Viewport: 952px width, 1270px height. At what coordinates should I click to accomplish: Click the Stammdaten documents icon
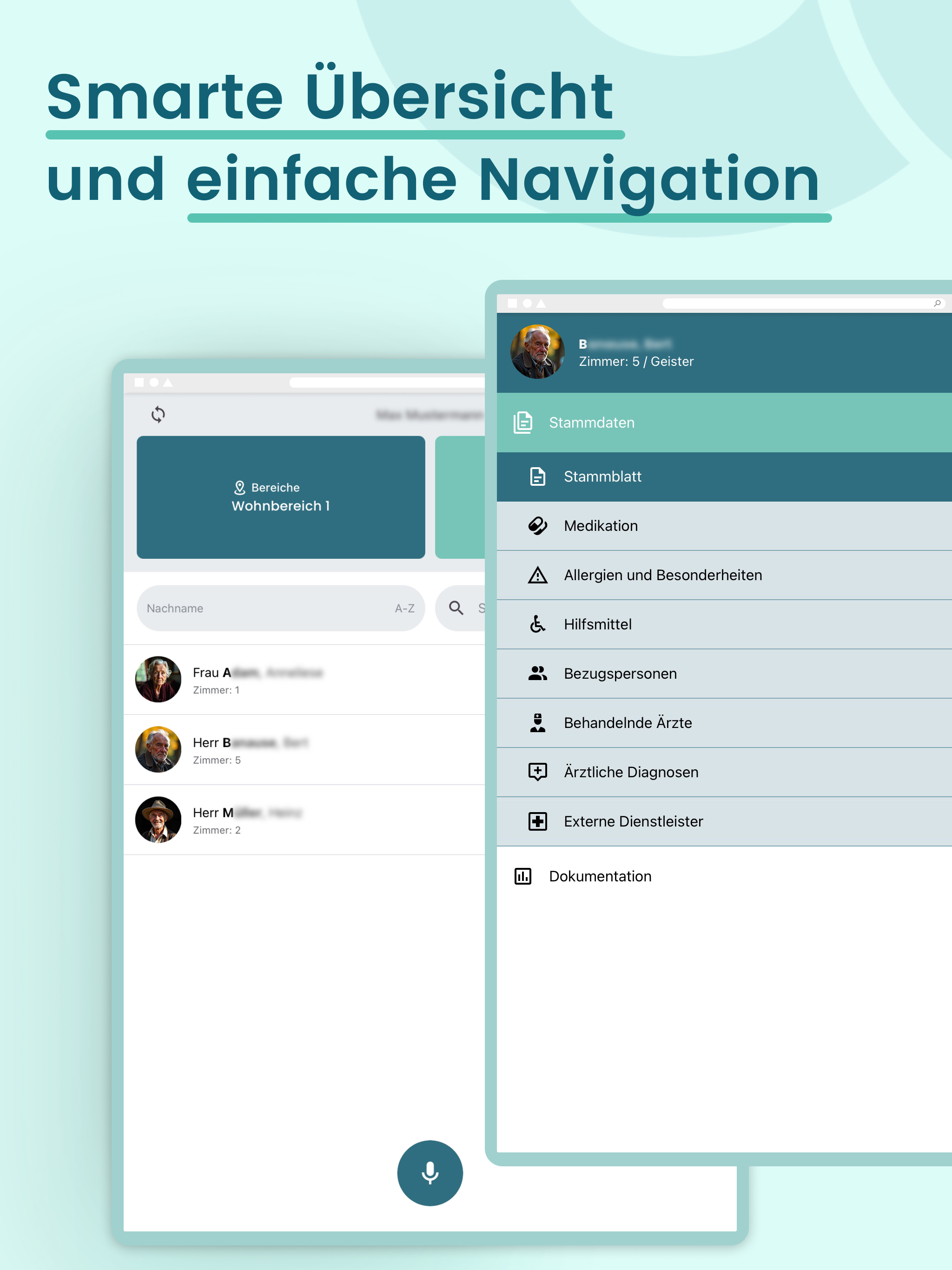pos(523,423)
